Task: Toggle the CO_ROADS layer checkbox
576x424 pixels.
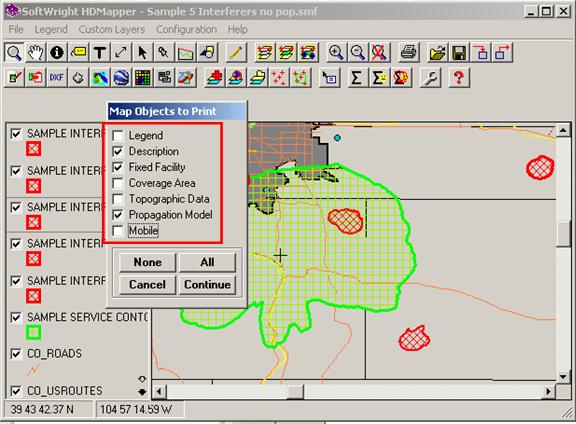Action: (16, 353)
